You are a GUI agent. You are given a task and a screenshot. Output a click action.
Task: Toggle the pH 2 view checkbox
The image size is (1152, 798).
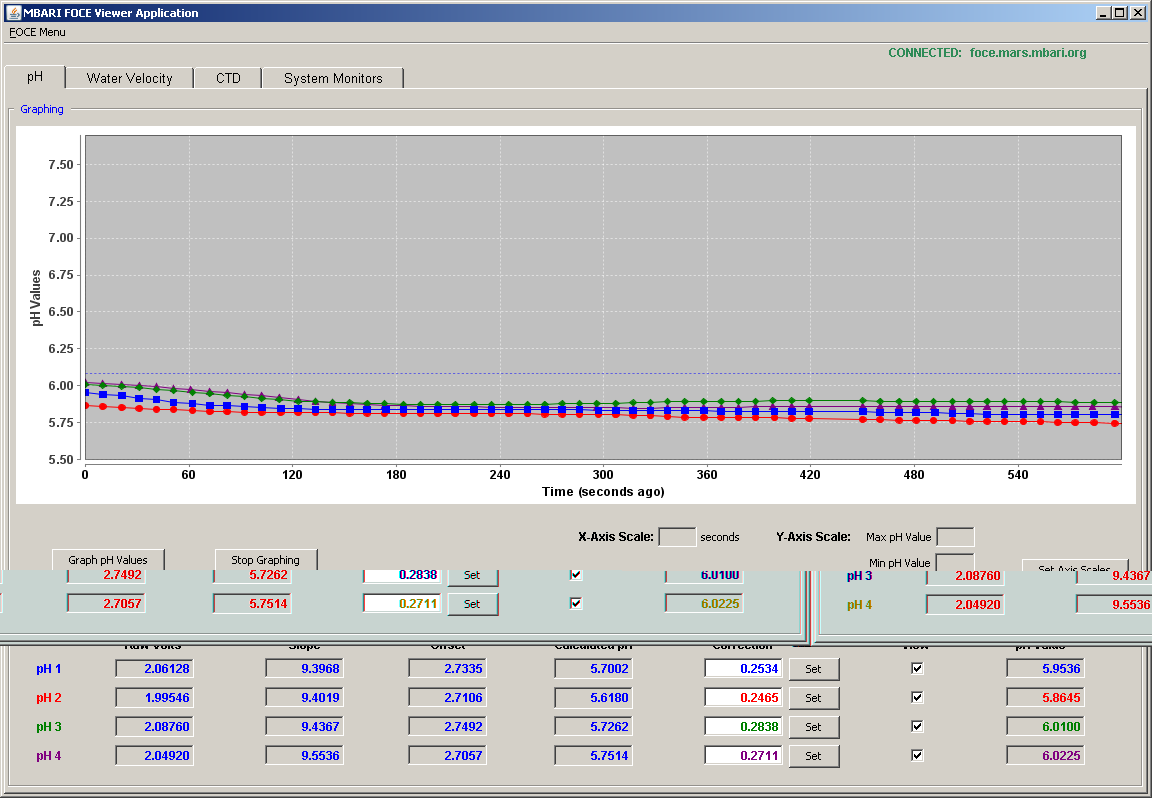[917, 697]
